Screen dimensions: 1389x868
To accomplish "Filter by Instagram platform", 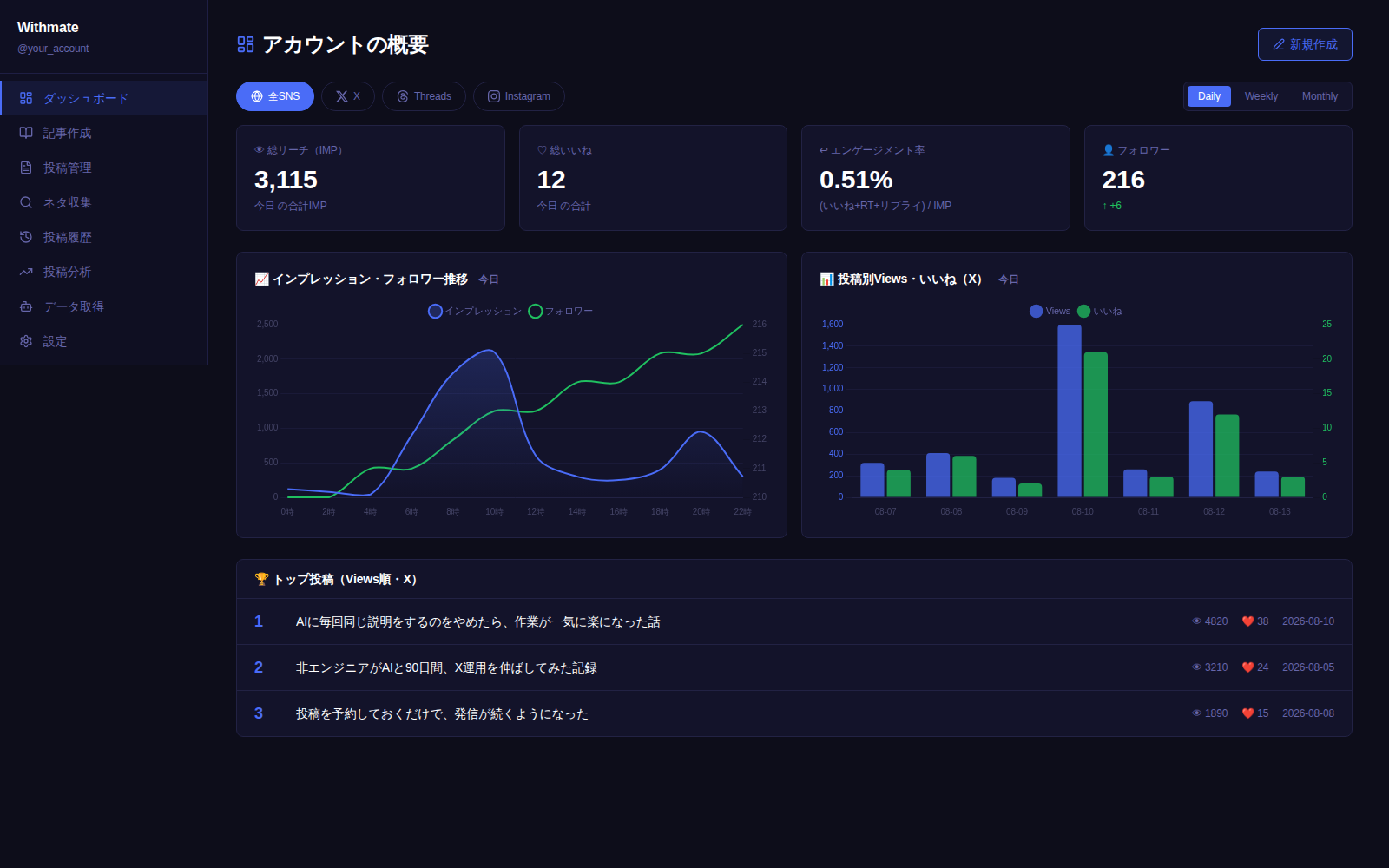I will [x=519, y=96].
